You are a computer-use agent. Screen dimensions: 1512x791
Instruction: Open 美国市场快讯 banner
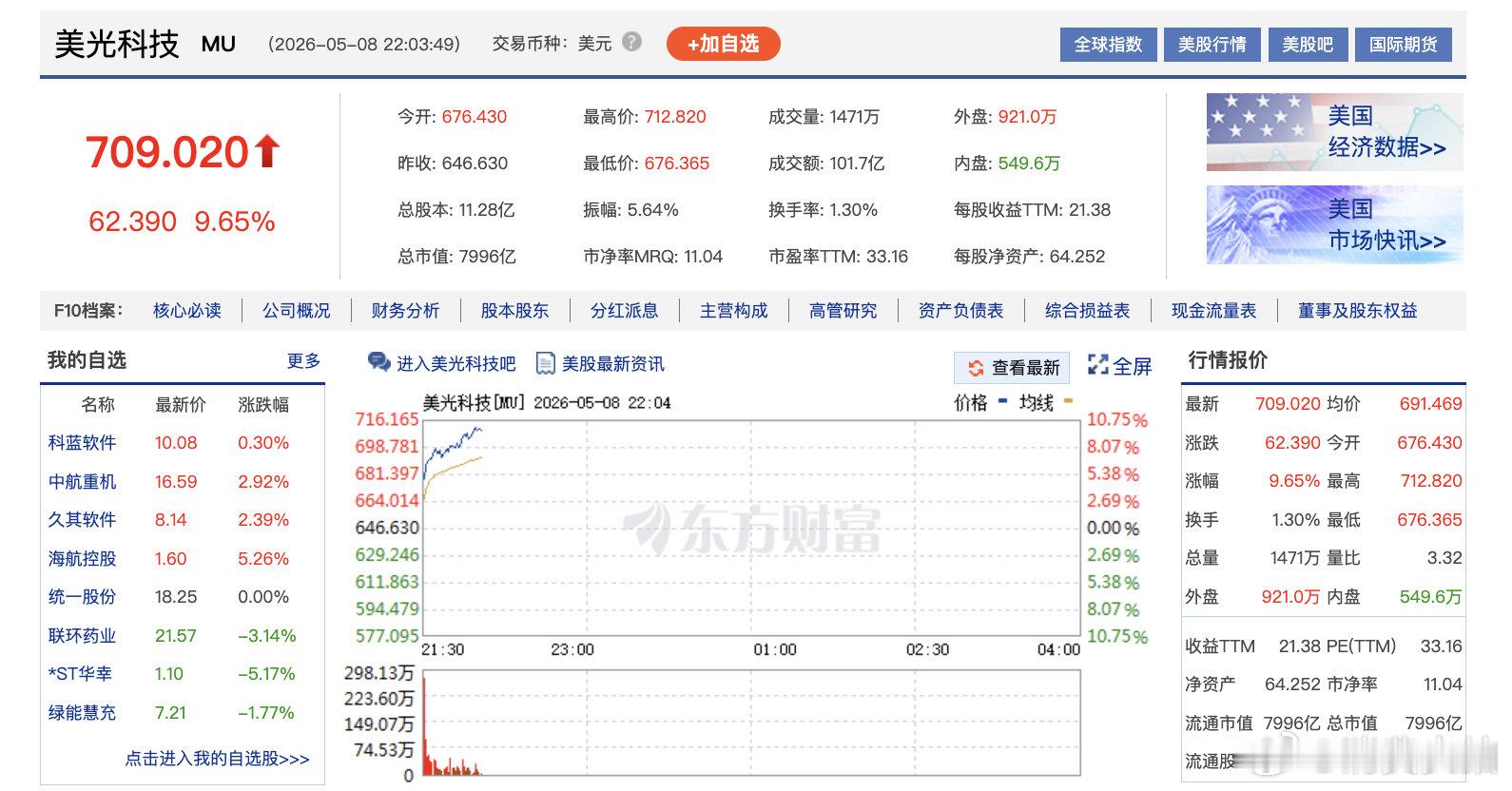point(1334,224)
